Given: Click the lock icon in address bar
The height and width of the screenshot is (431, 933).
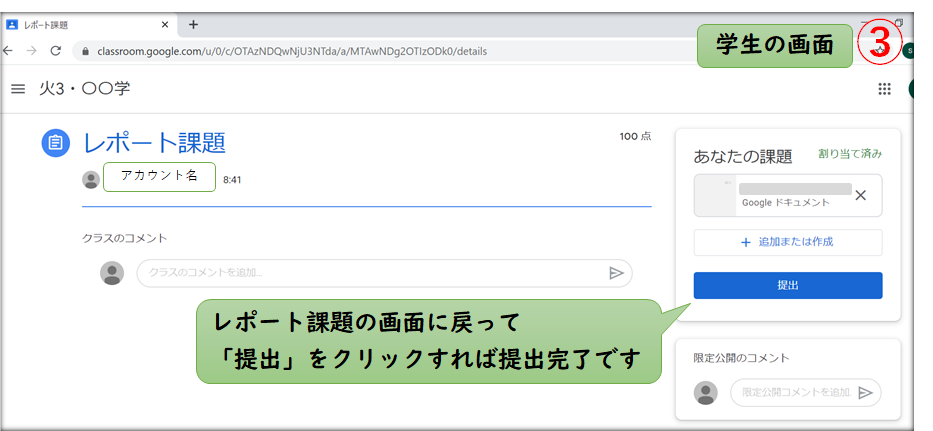Looking at the screenshot, I should pos(85,51).
